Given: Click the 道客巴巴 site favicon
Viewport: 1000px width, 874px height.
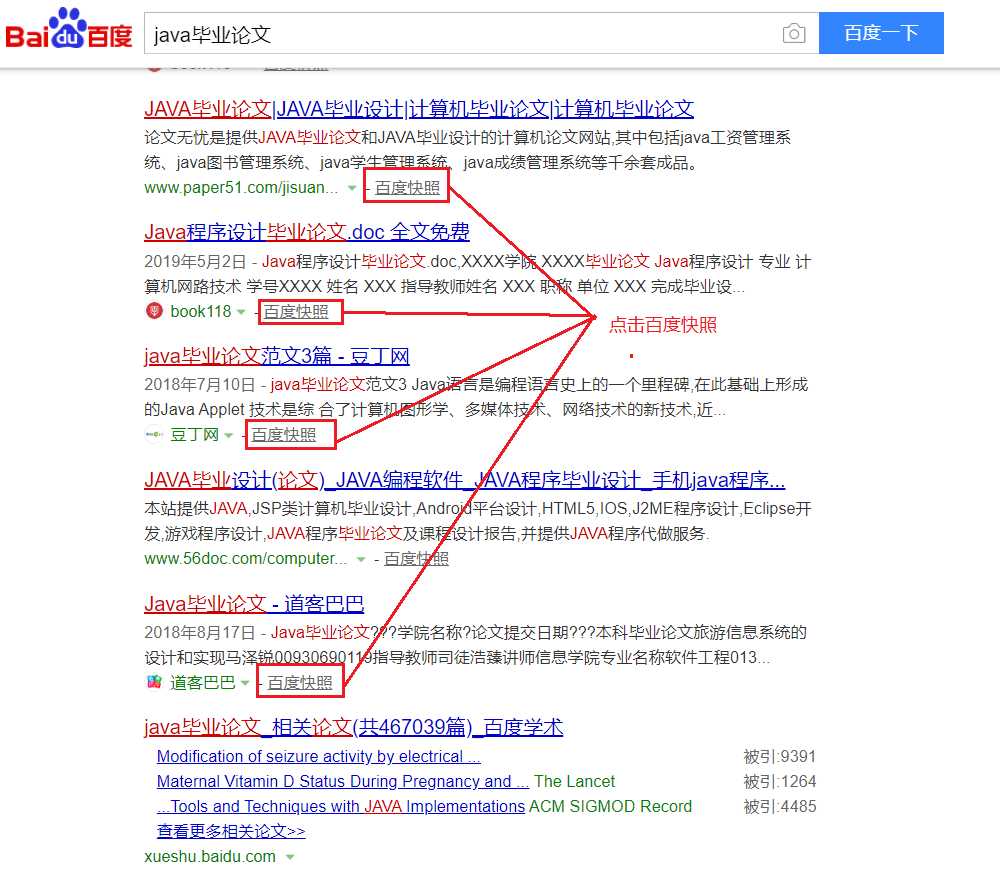Looking at the screenshot, I should pyautogui.click(x=154, y=682).
